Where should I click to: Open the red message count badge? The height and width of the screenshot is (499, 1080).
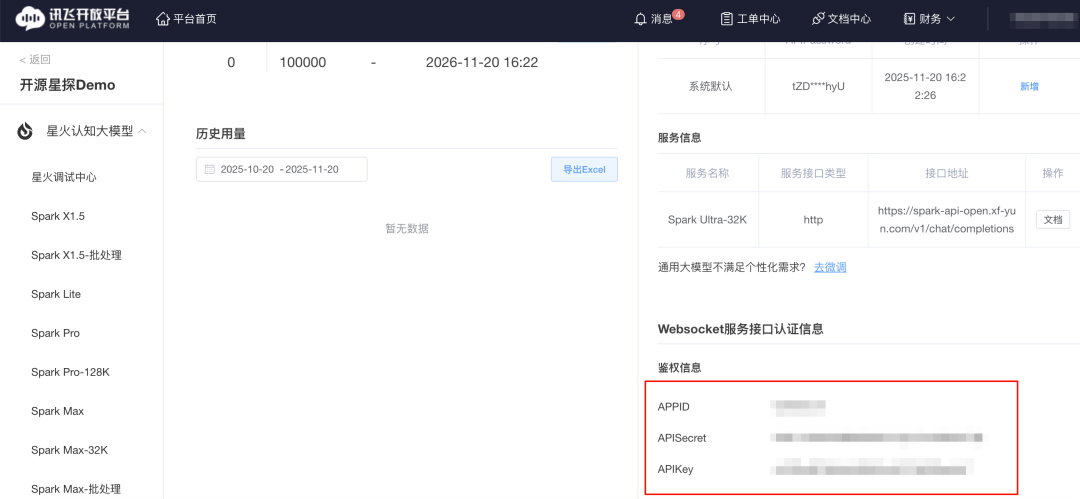[x=678, y=14]
